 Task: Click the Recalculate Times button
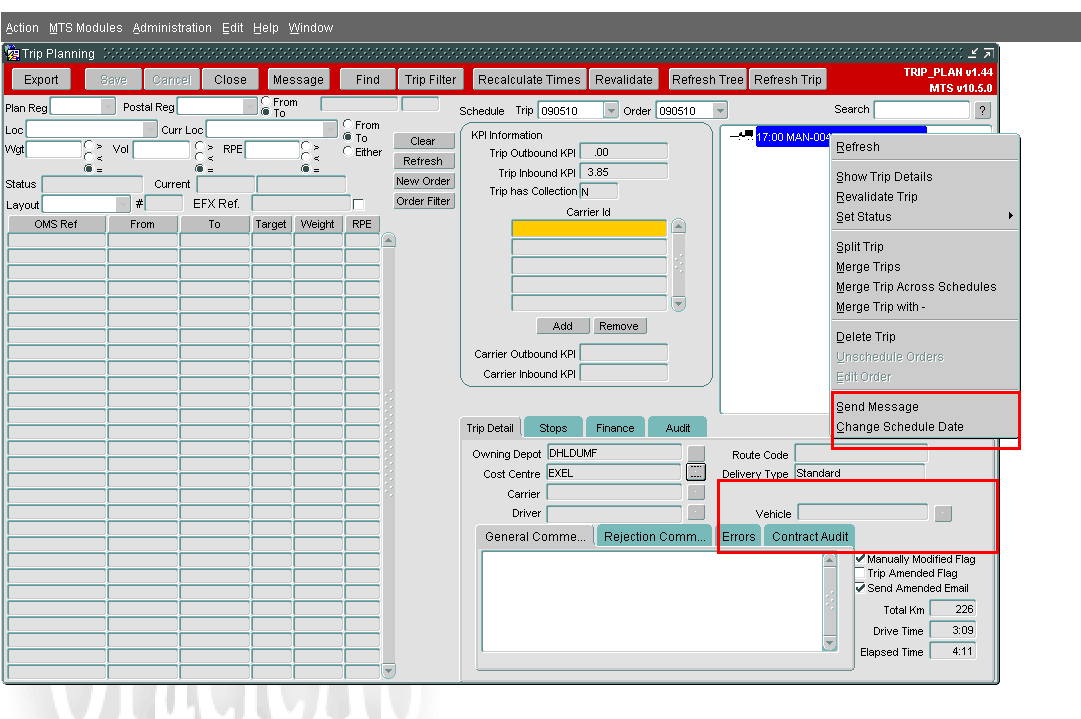(x=529, y=79)
